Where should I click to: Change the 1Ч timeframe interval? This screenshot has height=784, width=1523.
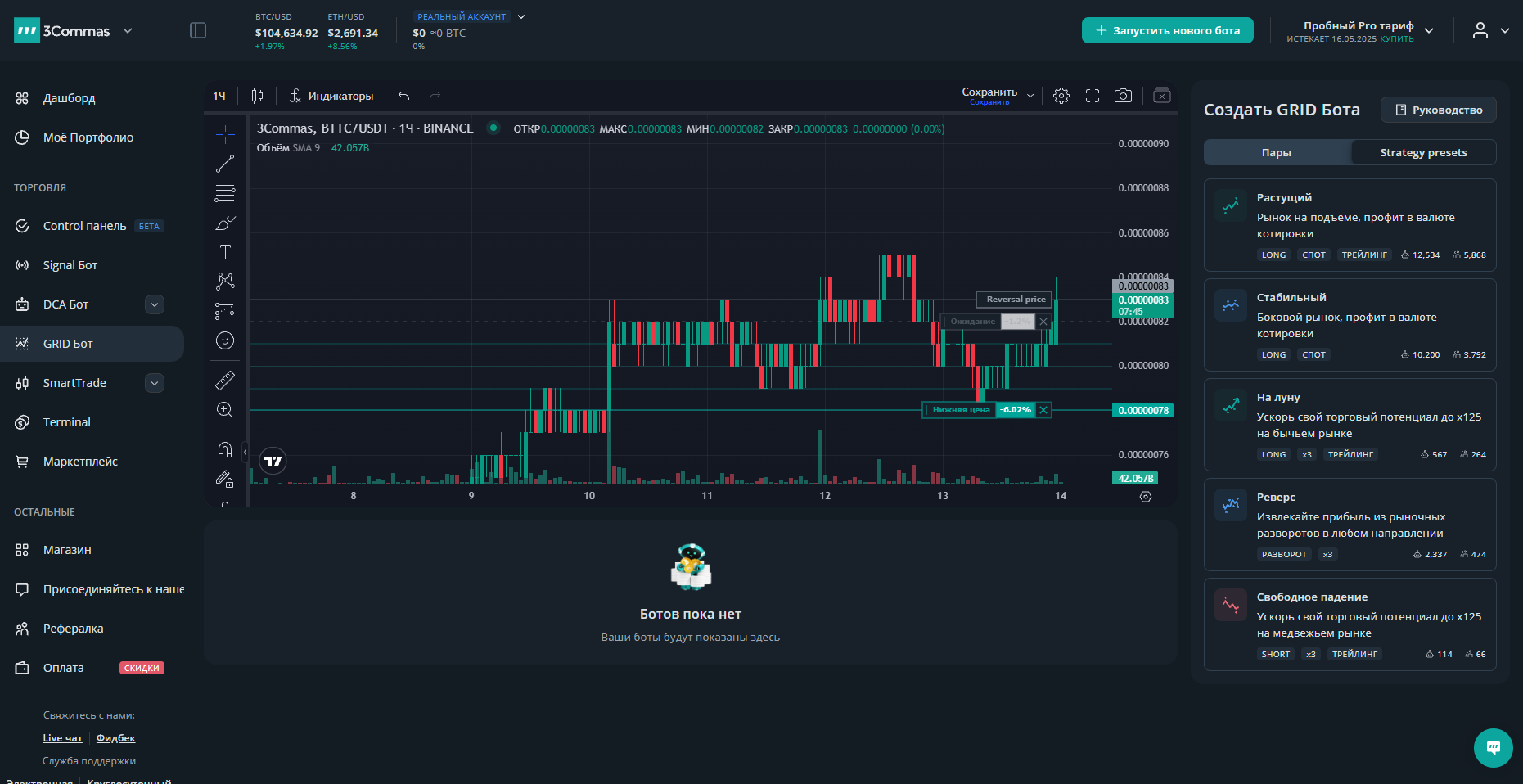(219, 96)
